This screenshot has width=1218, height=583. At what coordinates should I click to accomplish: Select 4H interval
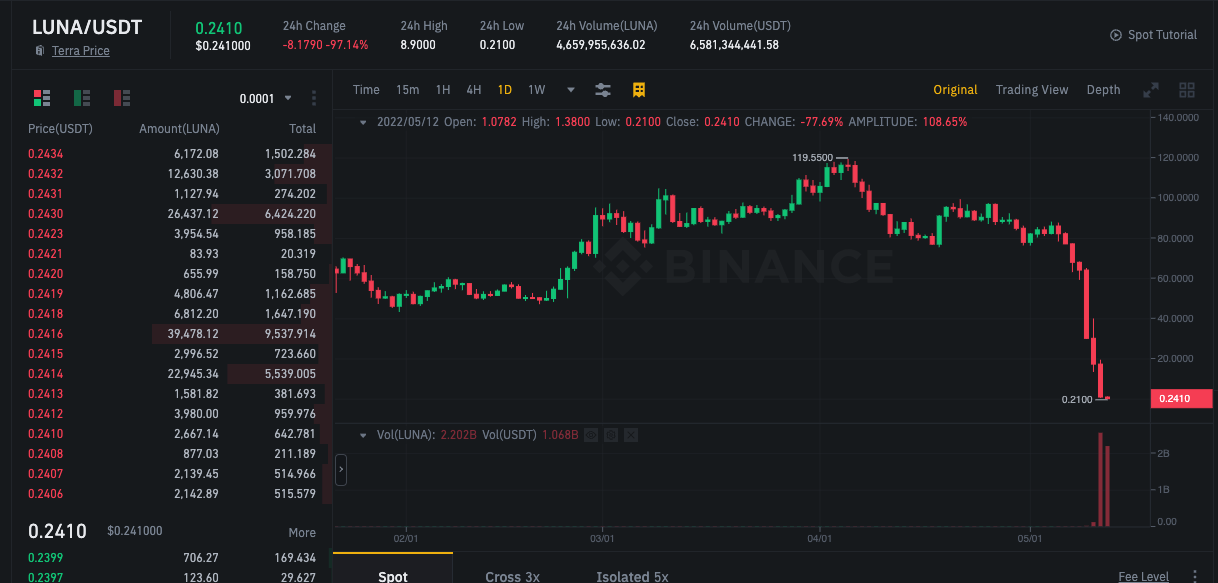coord(474,90)
